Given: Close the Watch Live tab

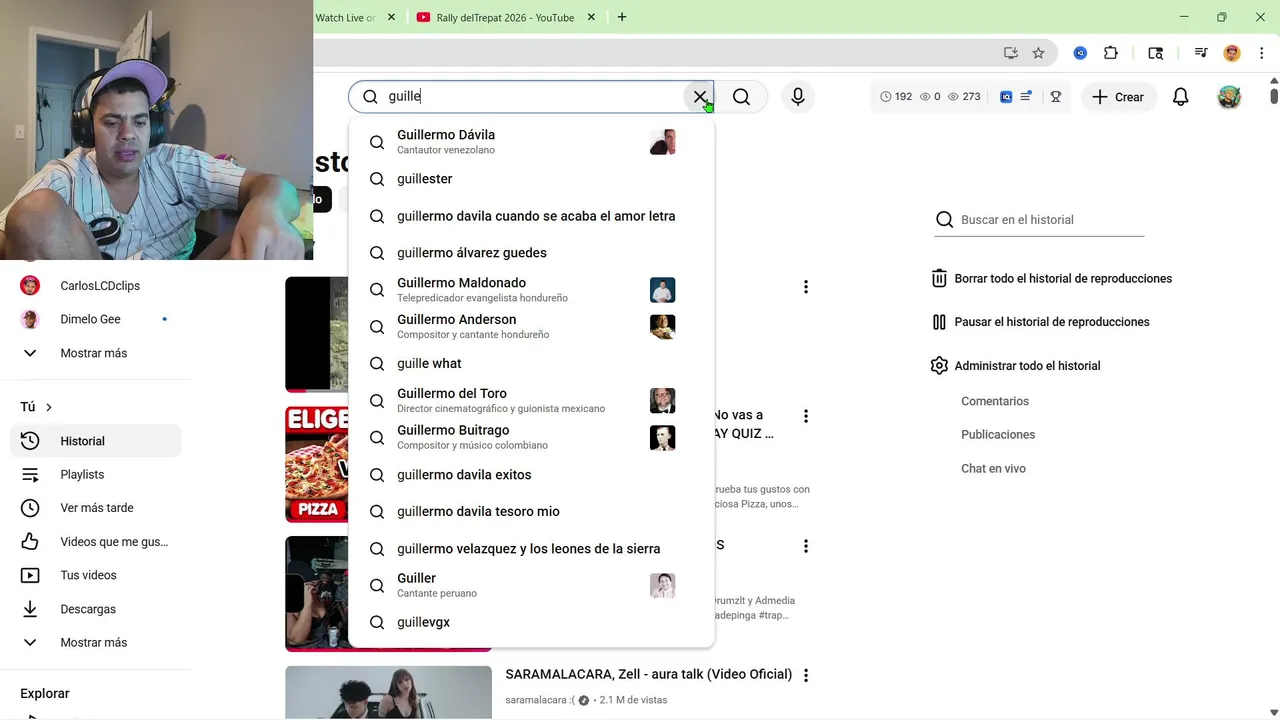Looking at the screenshot, I should pyautogui.click(x=391, y=17).
